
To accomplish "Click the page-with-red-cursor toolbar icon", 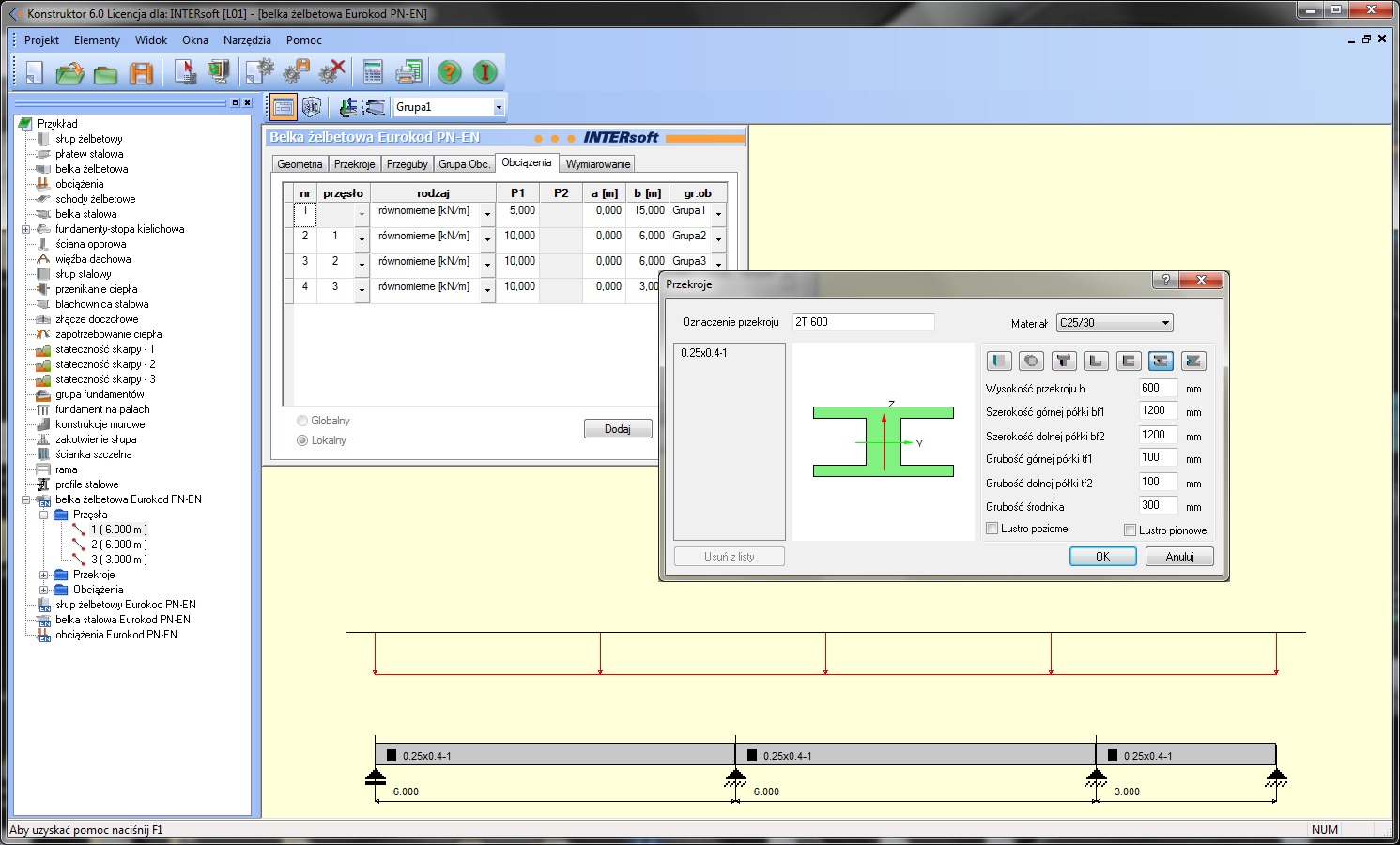I will 185,72.
